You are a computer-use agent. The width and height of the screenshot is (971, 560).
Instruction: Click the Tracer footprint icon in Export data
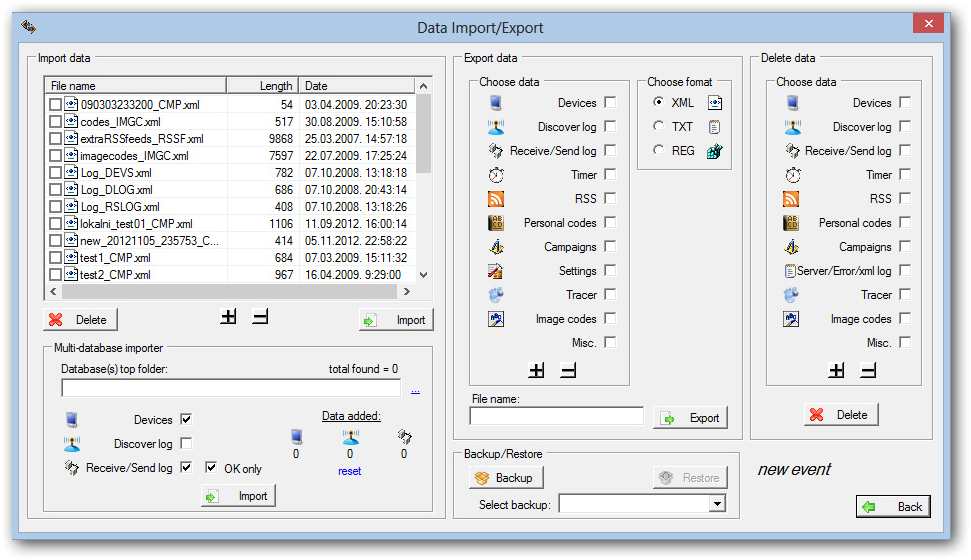coord(495,295)
